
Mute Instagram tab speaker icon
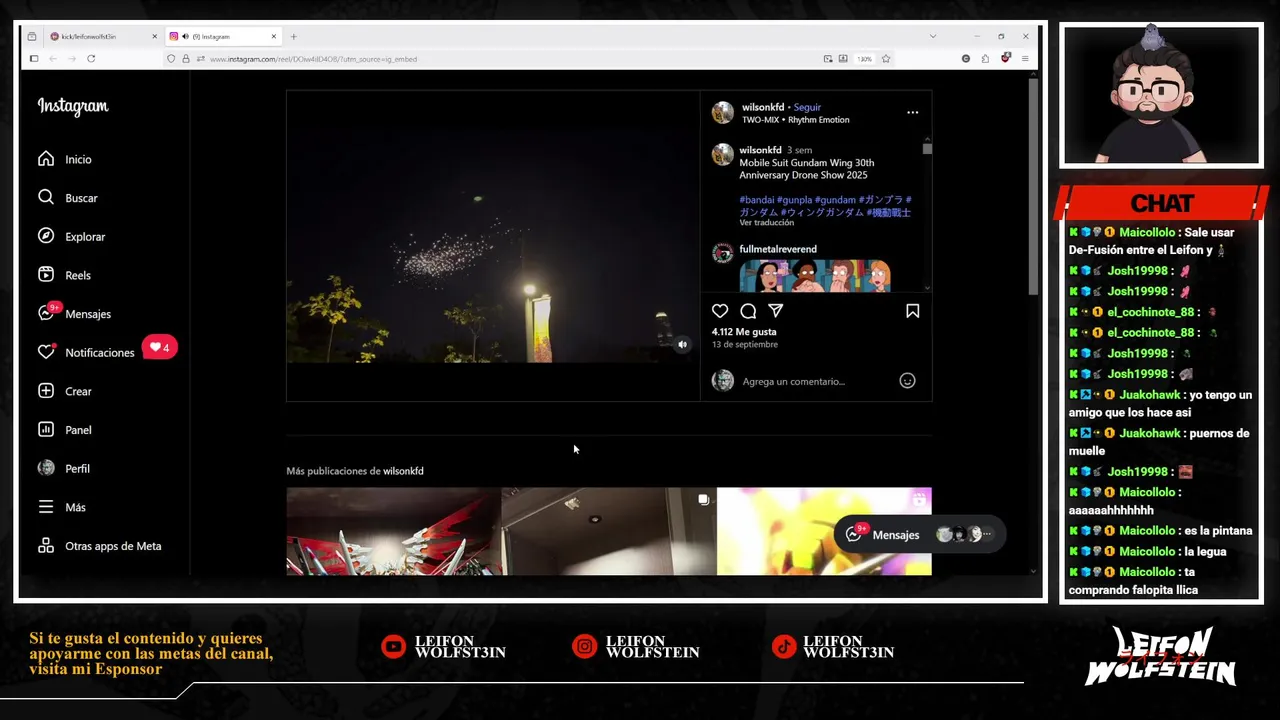[186, 36]
